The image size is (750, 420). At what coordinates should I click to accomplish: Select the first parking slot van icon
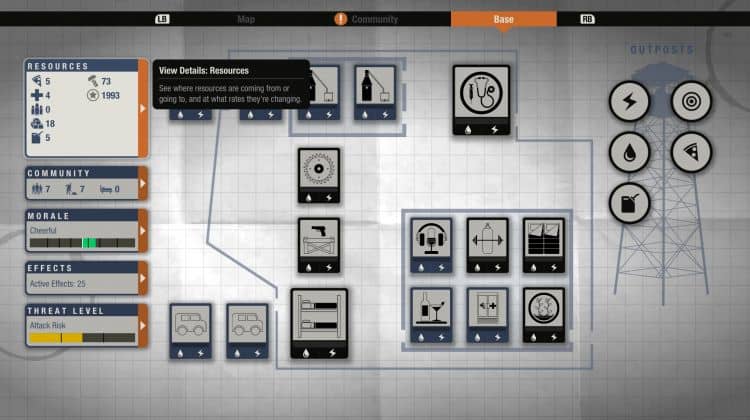click(190, 331)
